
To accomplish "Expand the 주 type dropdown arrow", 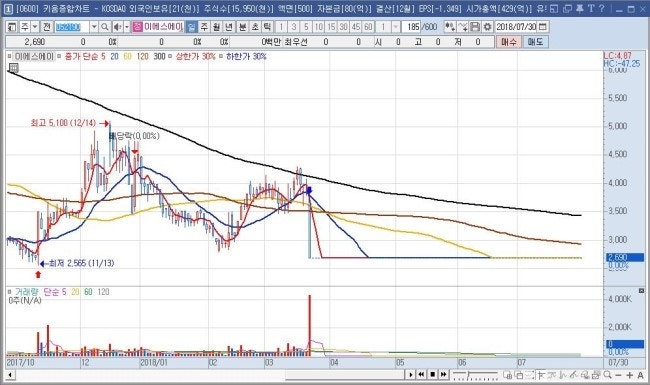I will (x=35, y=27).
